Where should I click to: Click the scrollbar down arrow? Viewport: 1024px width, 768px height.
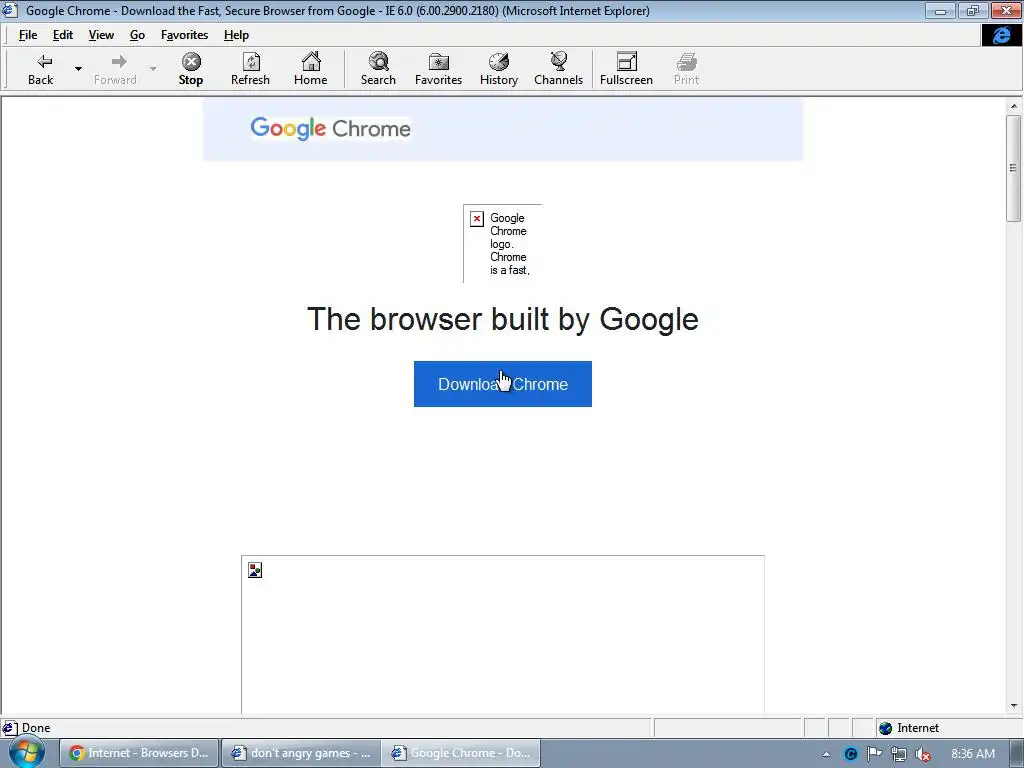[x=1014, y=705]
